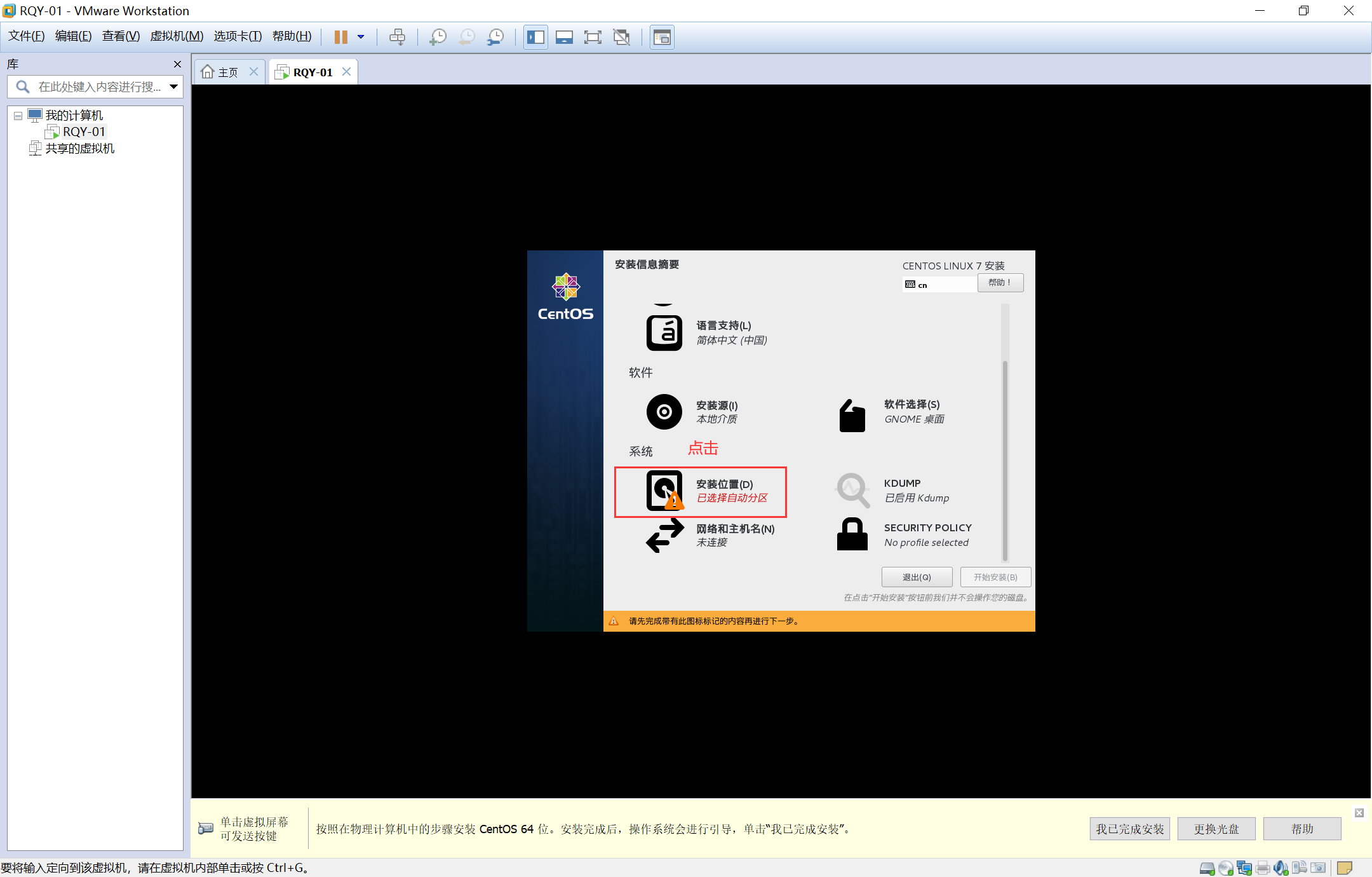The width and height of the screenshot is (1372, 877).
Task: Click the 网络和主机名(N) arrows icon
Action: pyautogui.click(x=664, y=535)
